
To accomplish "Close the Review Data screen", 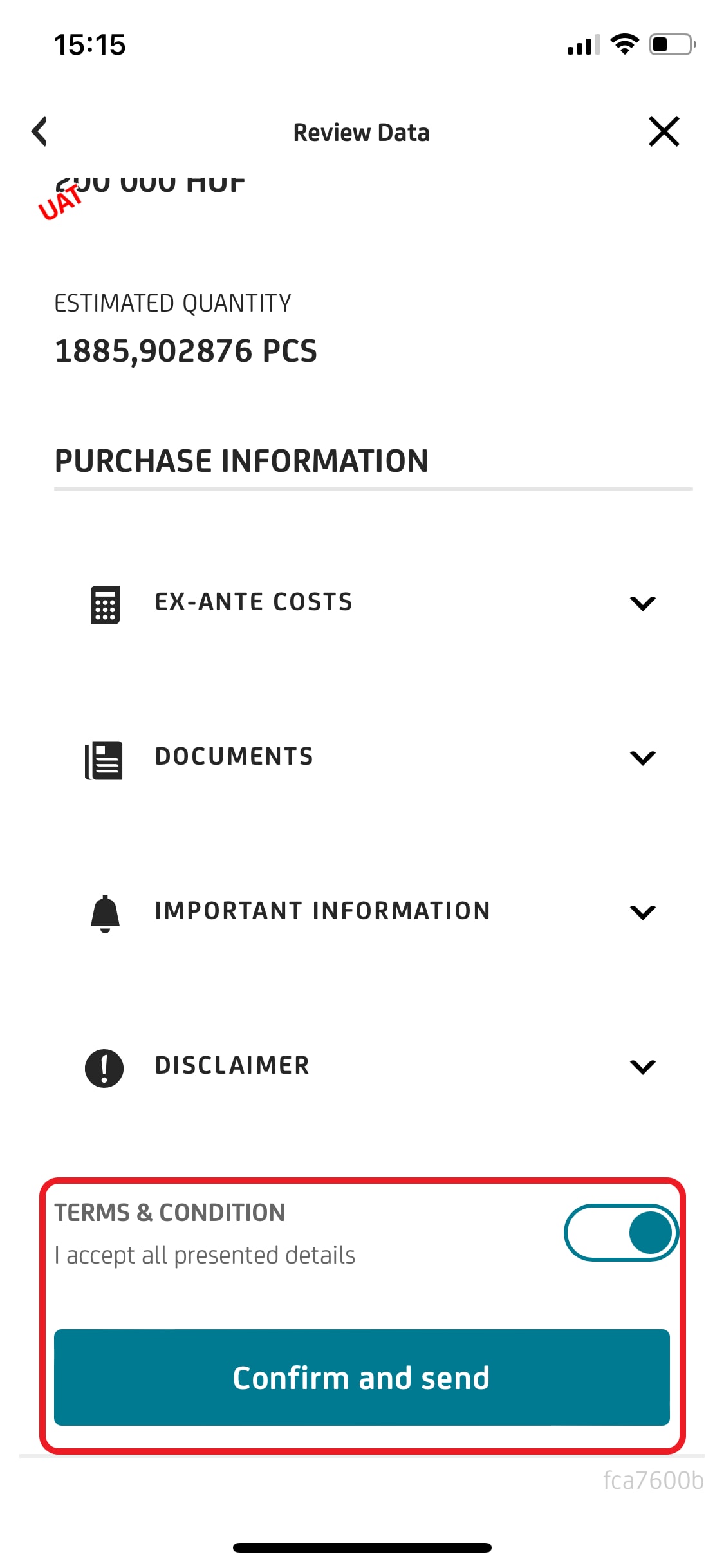I will tap(664, 132).
